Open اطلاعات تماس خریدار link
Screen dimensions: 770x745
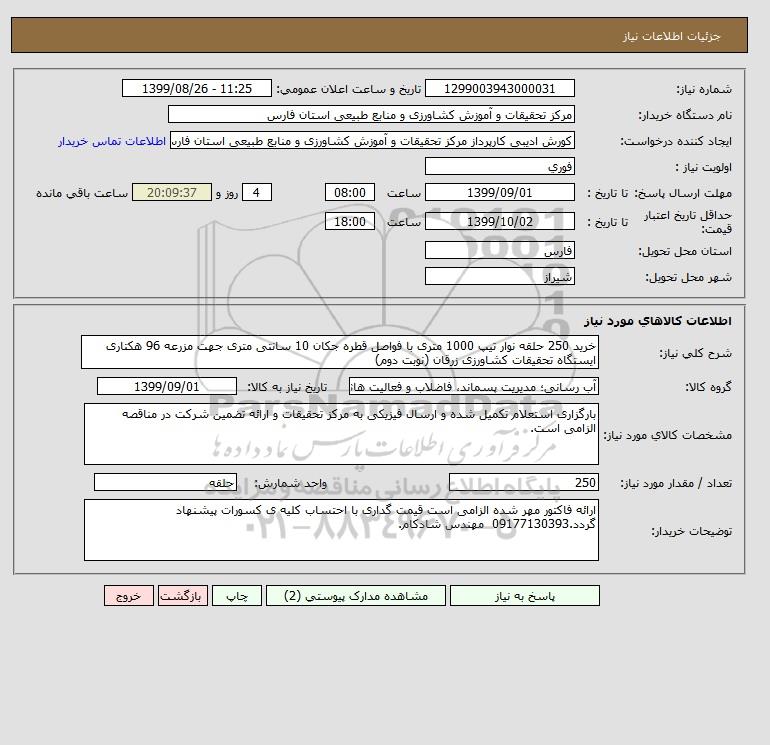point(112,141)
